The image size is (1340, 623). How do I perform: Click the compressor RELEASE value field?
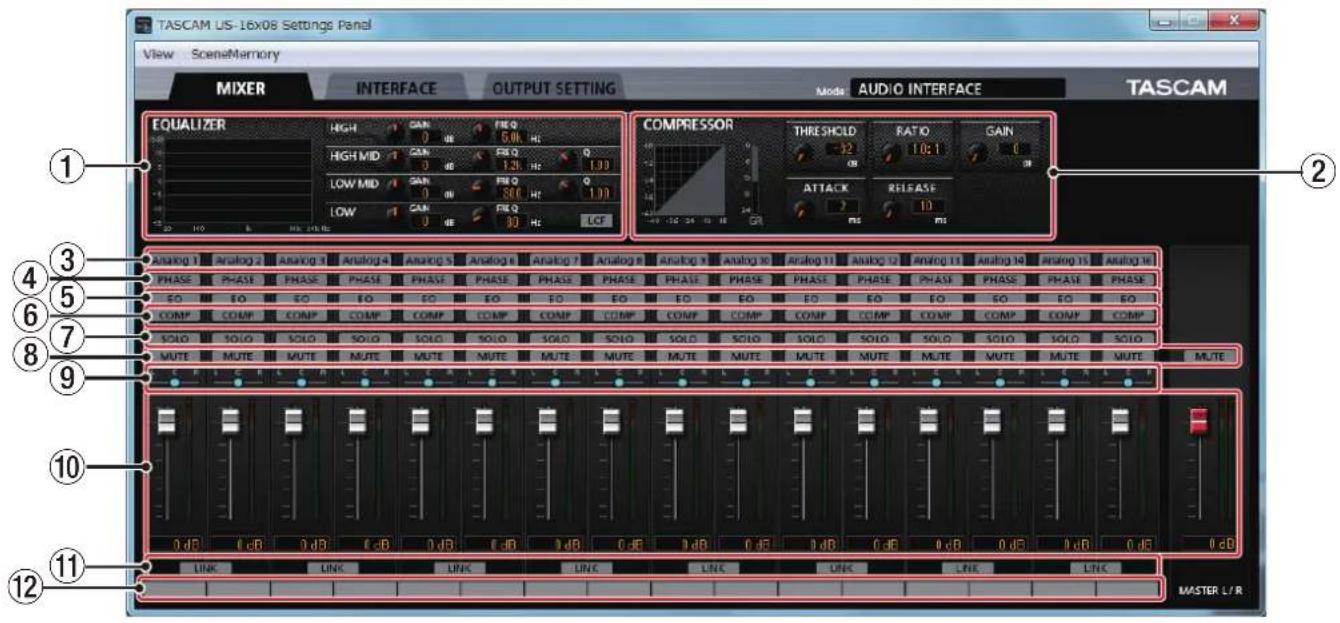click(927, 206)
